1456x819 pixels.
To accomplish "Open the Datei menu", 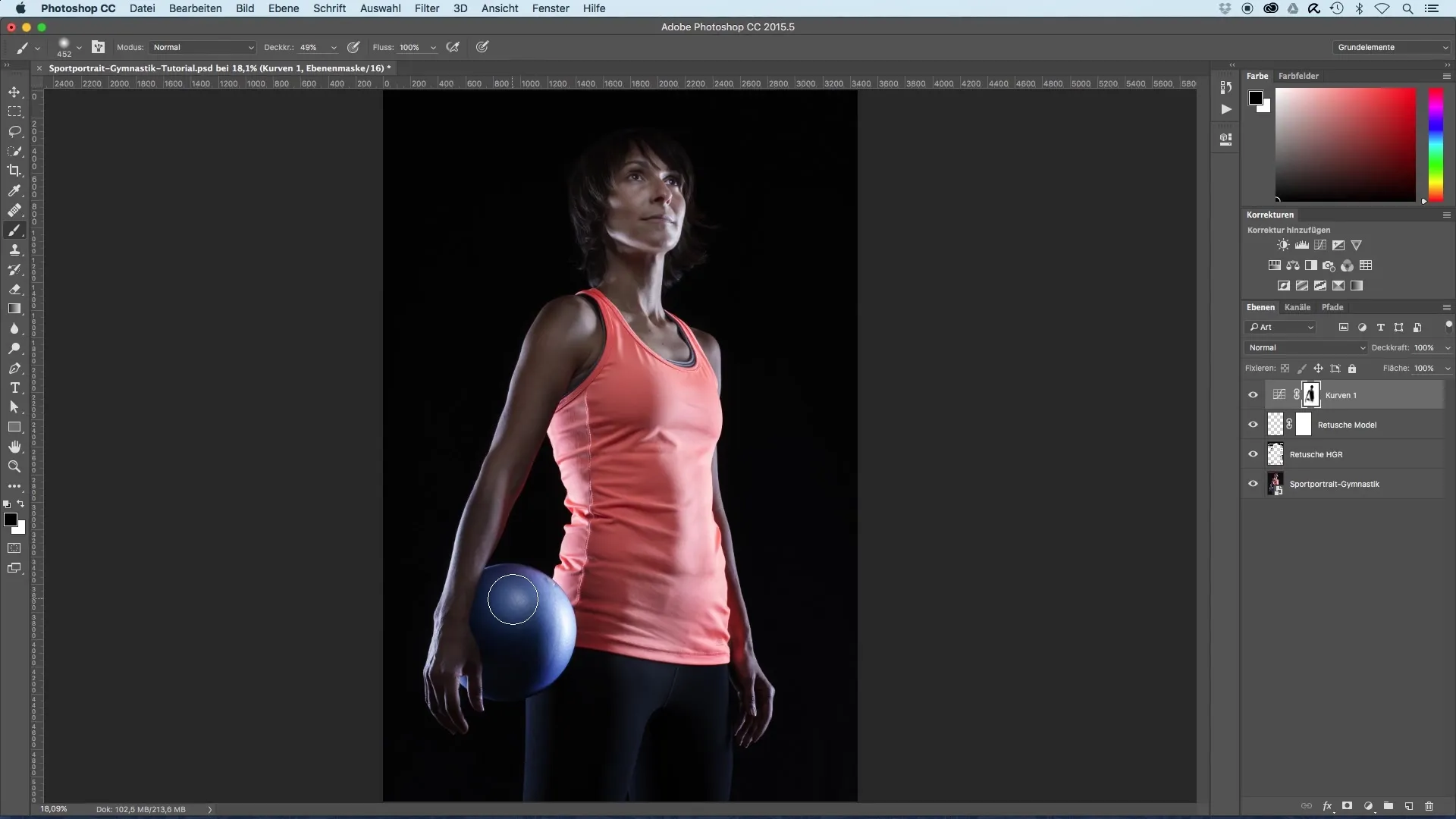I will [x=143, y=8].
